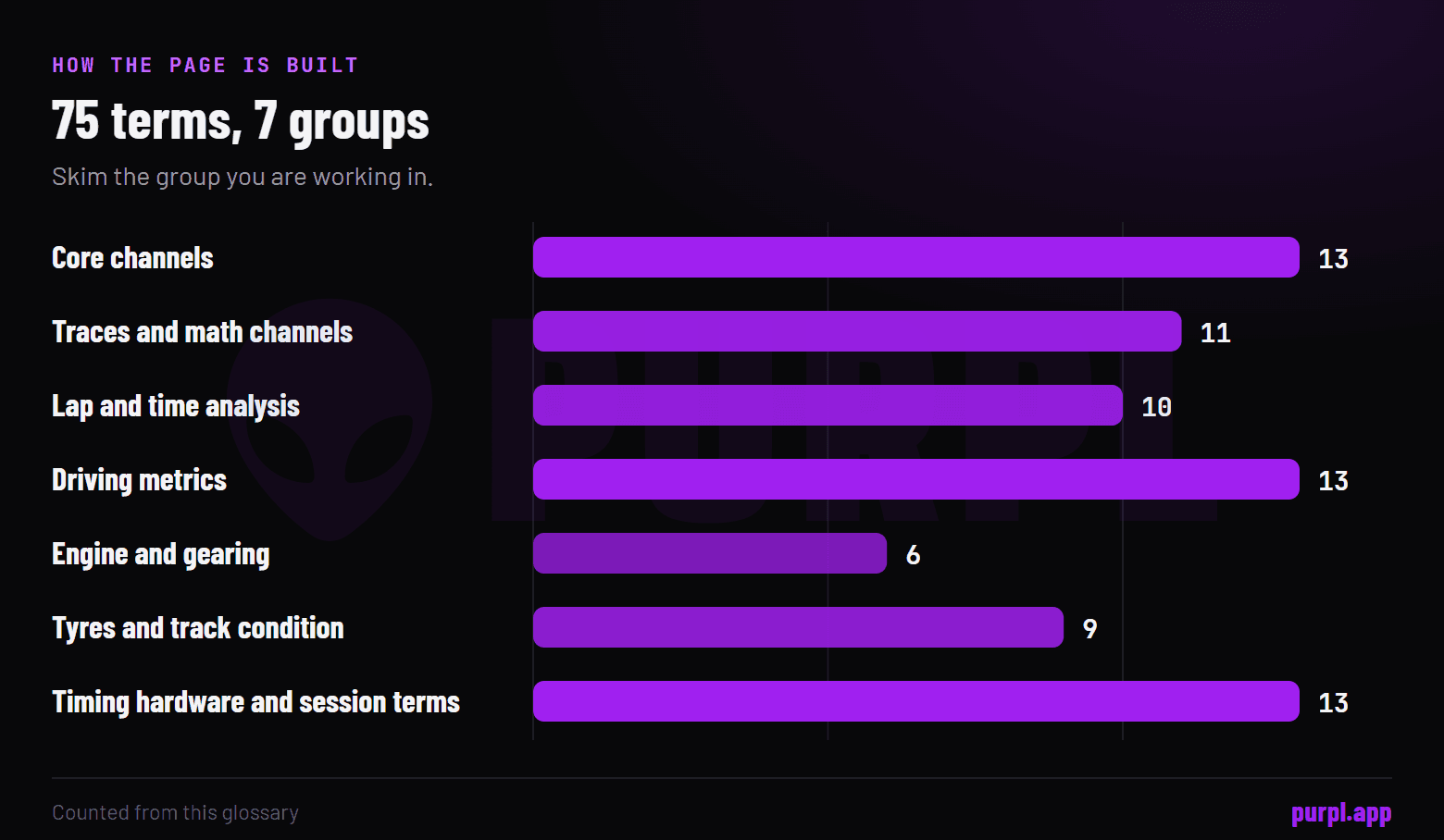Select the Timing hardware and session terms bar
The height and width of the screenshot is (840, 1444).
pyautogui.click(x=916, y=701)
